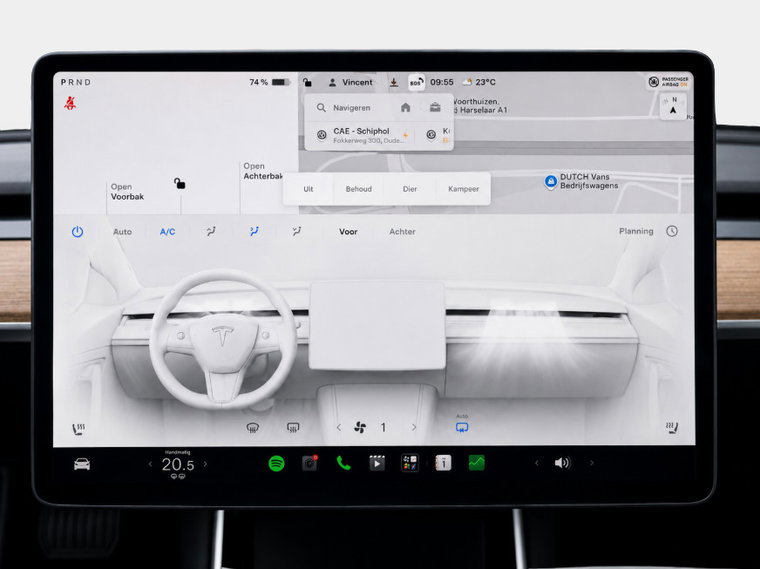Tap the 09:55 clock in status bar
The width and height of the screenshot is (760, 569).
[x=442, y=82]
